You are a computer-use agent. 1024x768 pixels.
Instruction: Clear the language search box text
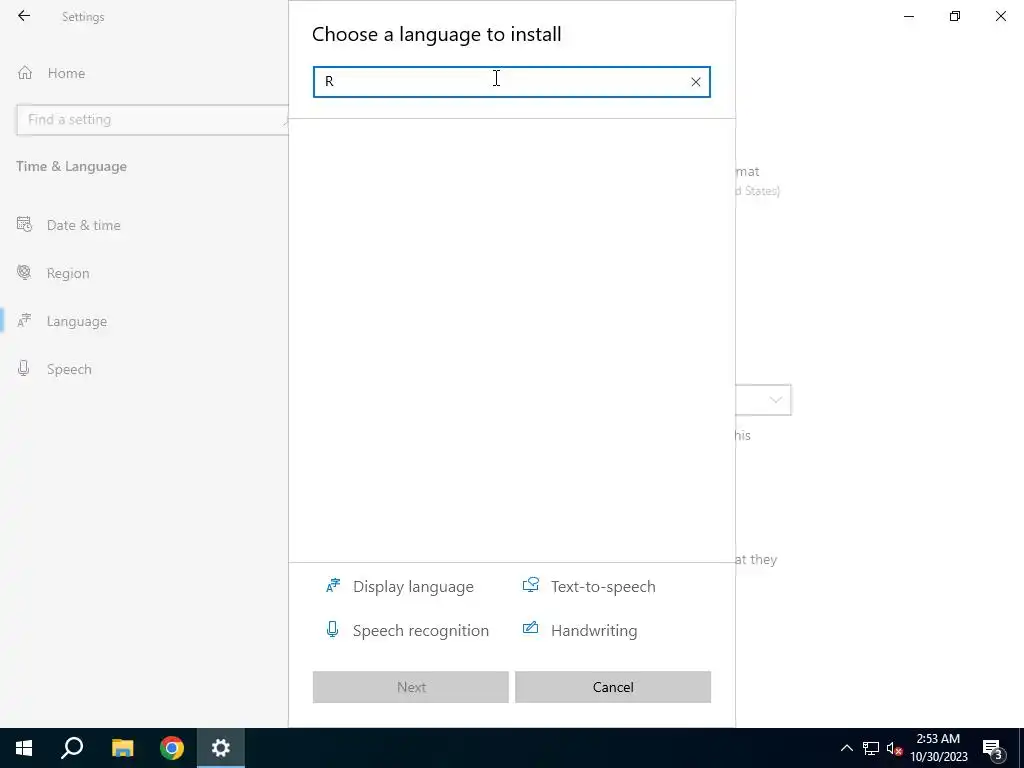(696, 82)
